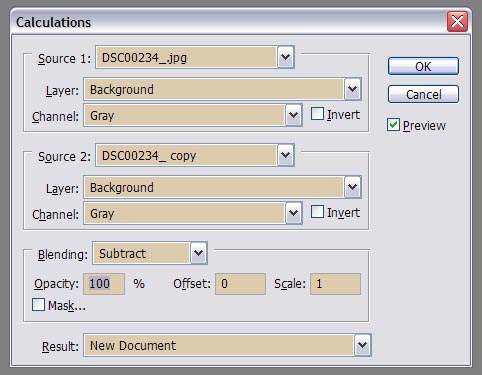
Task: Open the Source 2 Layer dropdown
Action: (222, 187)
